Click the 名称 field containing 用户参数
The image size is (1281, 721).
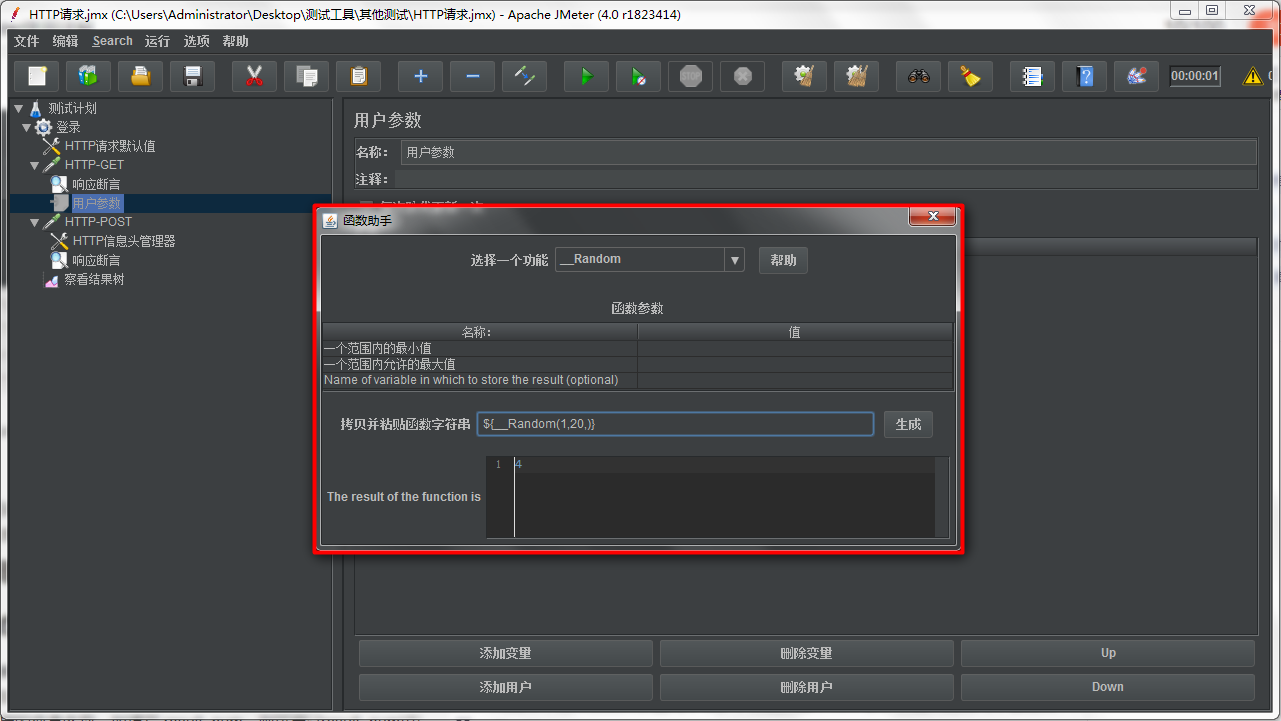point(828,152)
